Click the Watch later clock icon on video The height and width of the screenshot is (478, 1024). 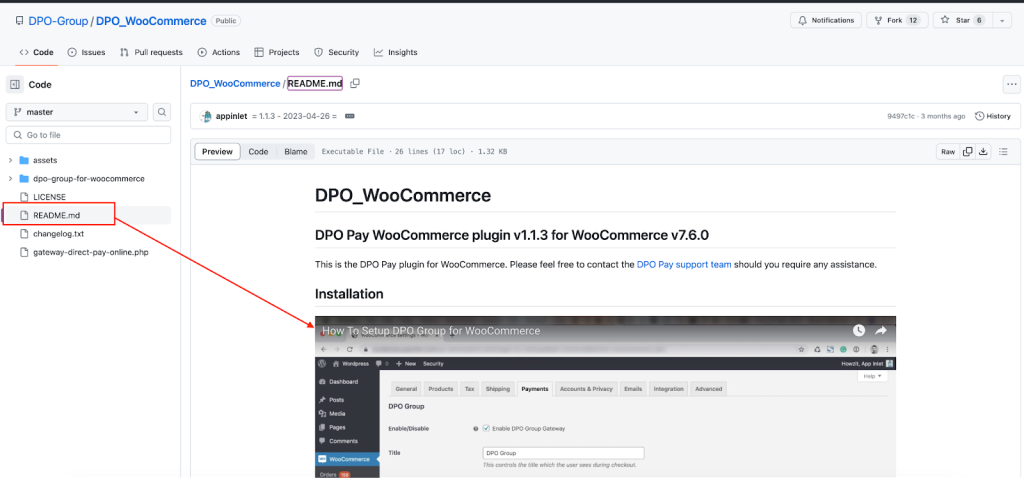click(859, 330)
